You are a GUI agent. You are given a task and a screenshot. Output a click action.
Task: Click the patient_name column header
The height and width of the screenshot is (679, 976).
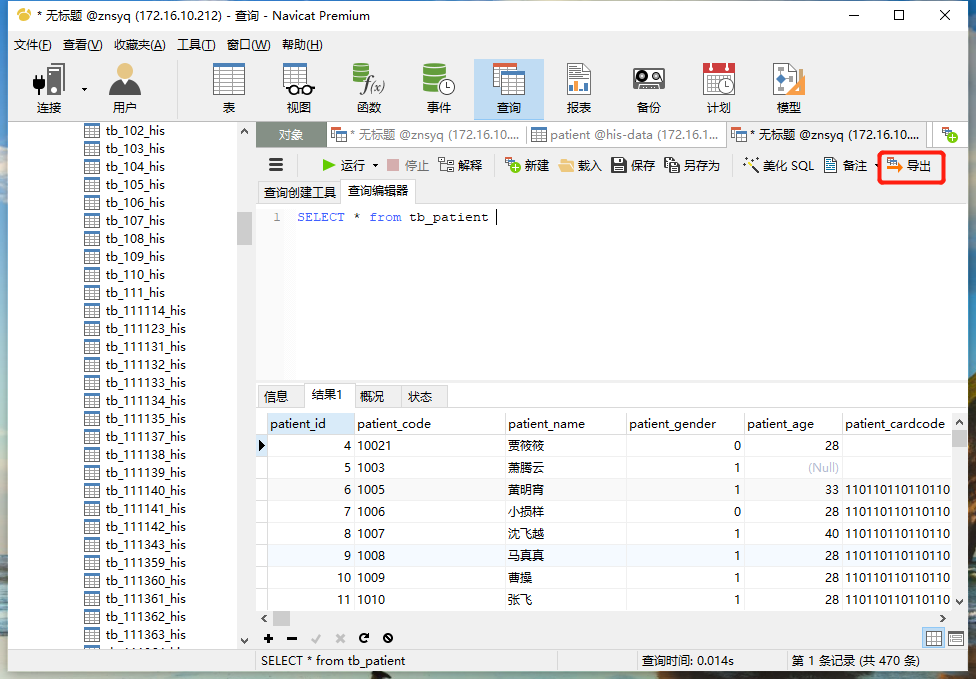click(x=566, y=424)
